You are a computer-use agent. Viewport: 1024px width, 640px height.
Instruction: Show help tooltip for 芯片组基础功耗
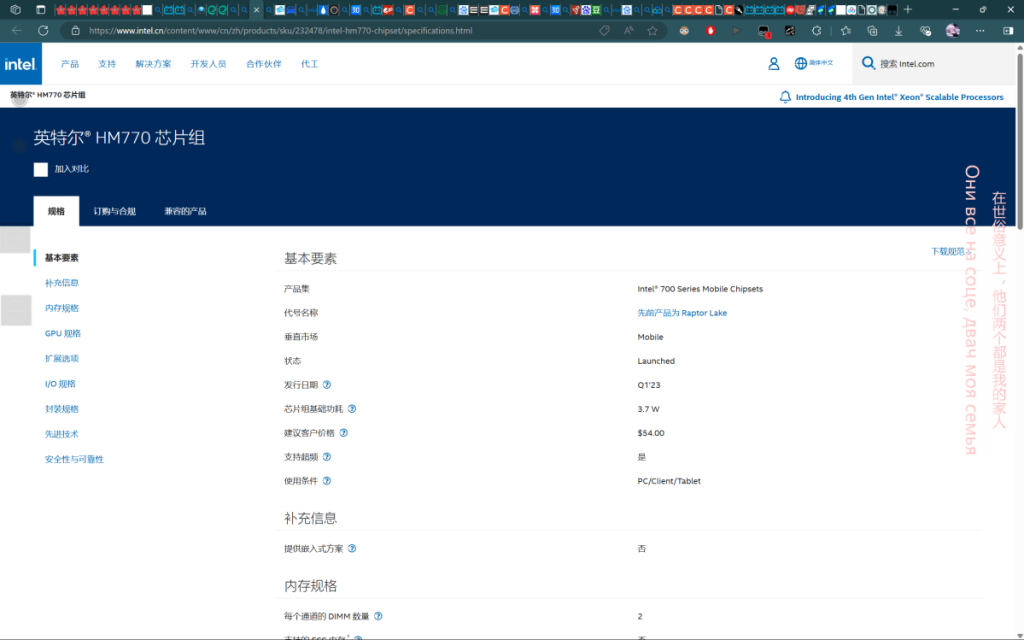(x=352, y=409)
